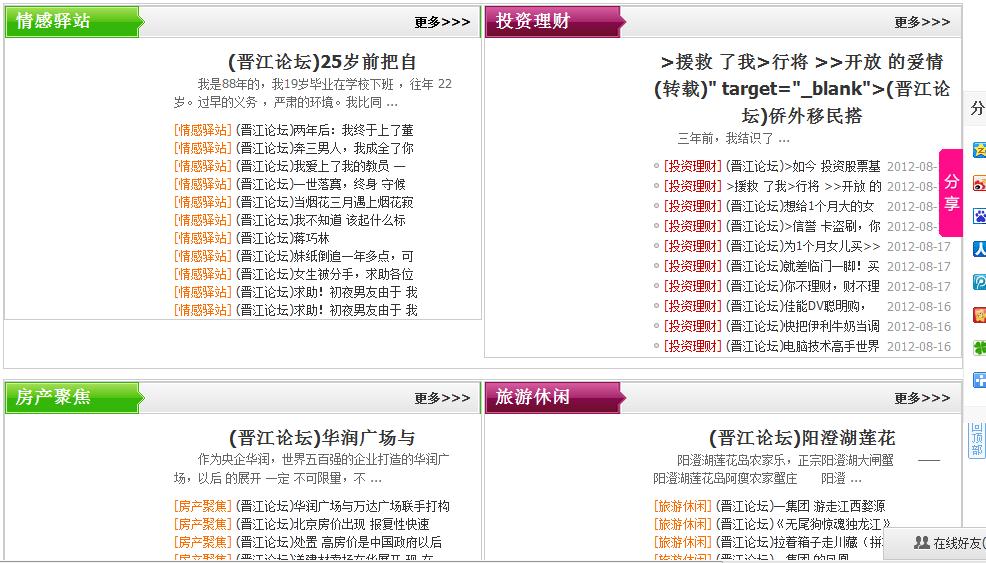Screen dimensions: 986x563
Task: Open post >信誉 卡盗刷，你
Action: click(x=803, y=226)
